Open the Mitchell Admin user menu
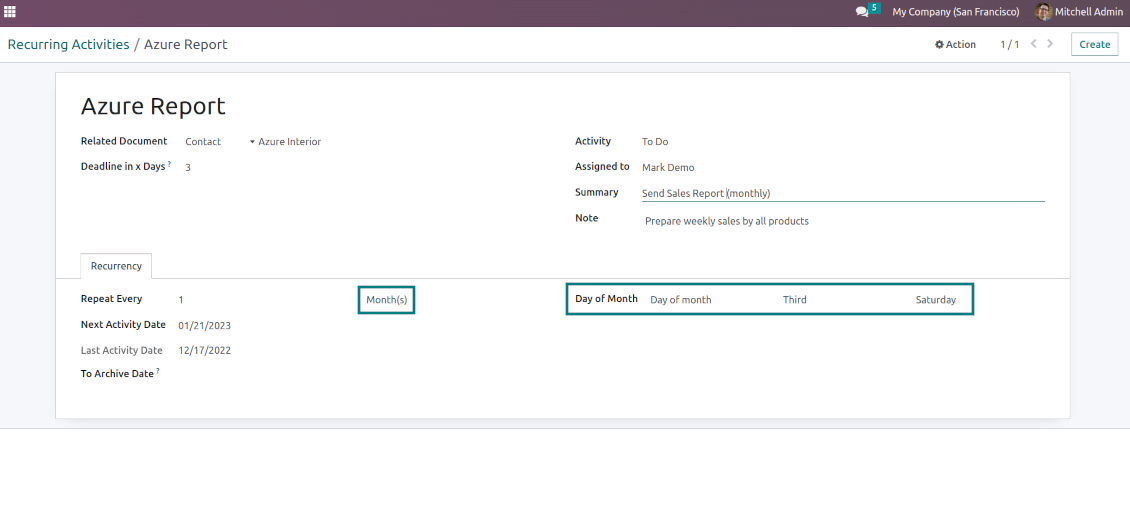The width and height of the screenshot is (1130, 517). point(1079,12)
